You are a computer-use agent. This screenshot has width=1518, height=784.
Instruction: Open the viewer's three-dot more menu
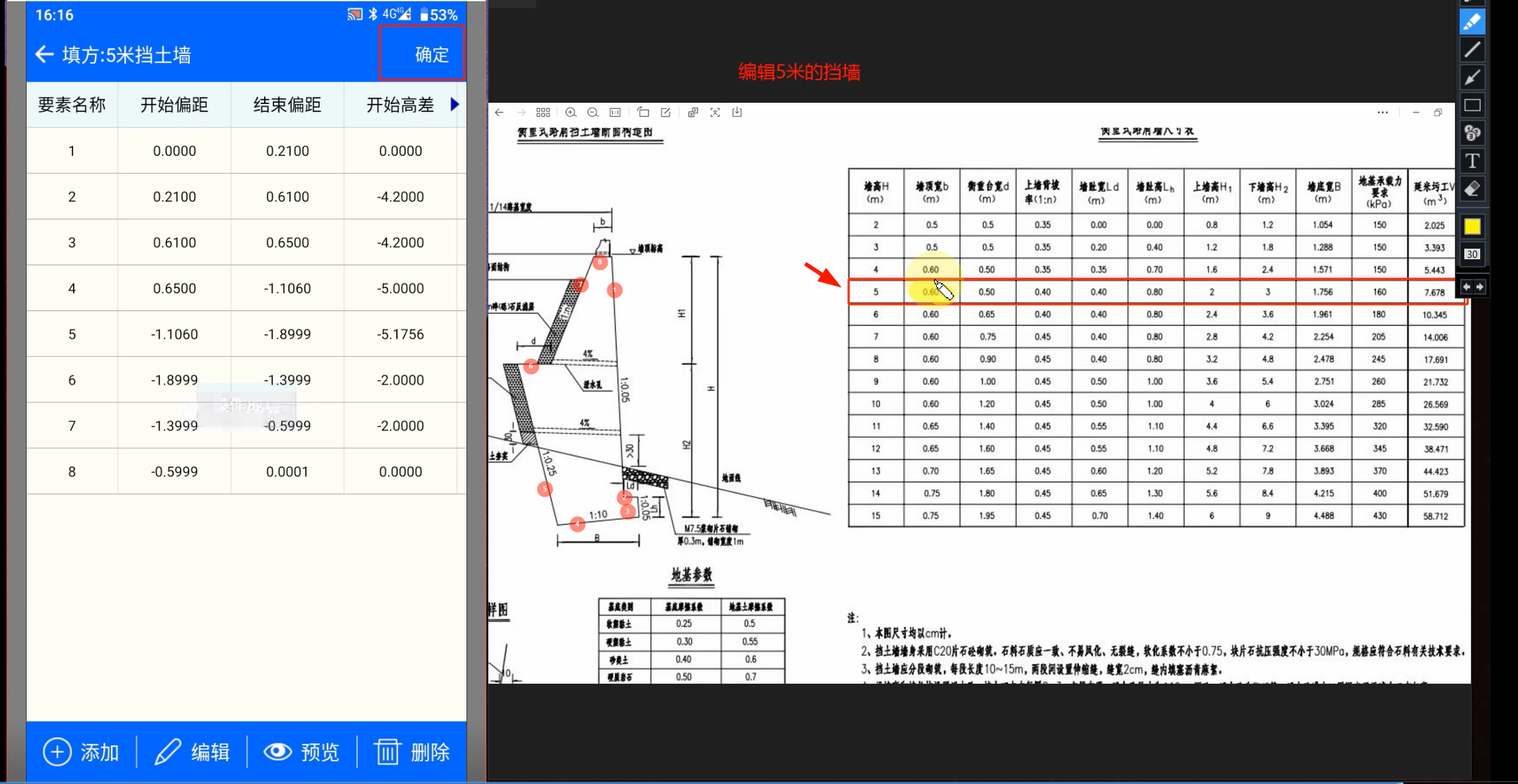coord(1382,112)
